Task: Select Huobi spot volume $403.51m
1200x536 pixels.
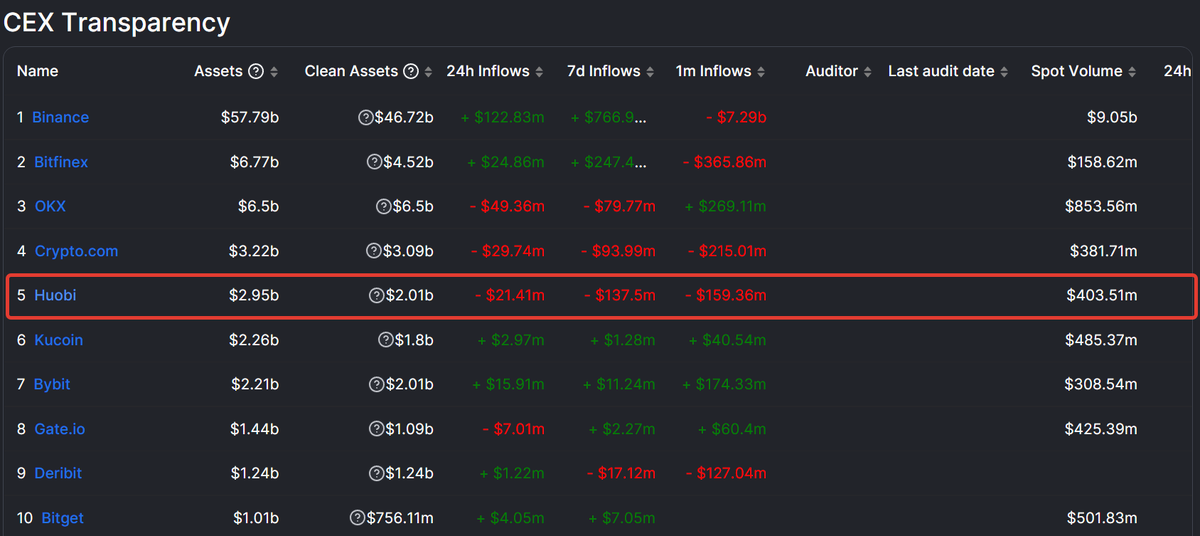Action: (x=1101, y=295)
